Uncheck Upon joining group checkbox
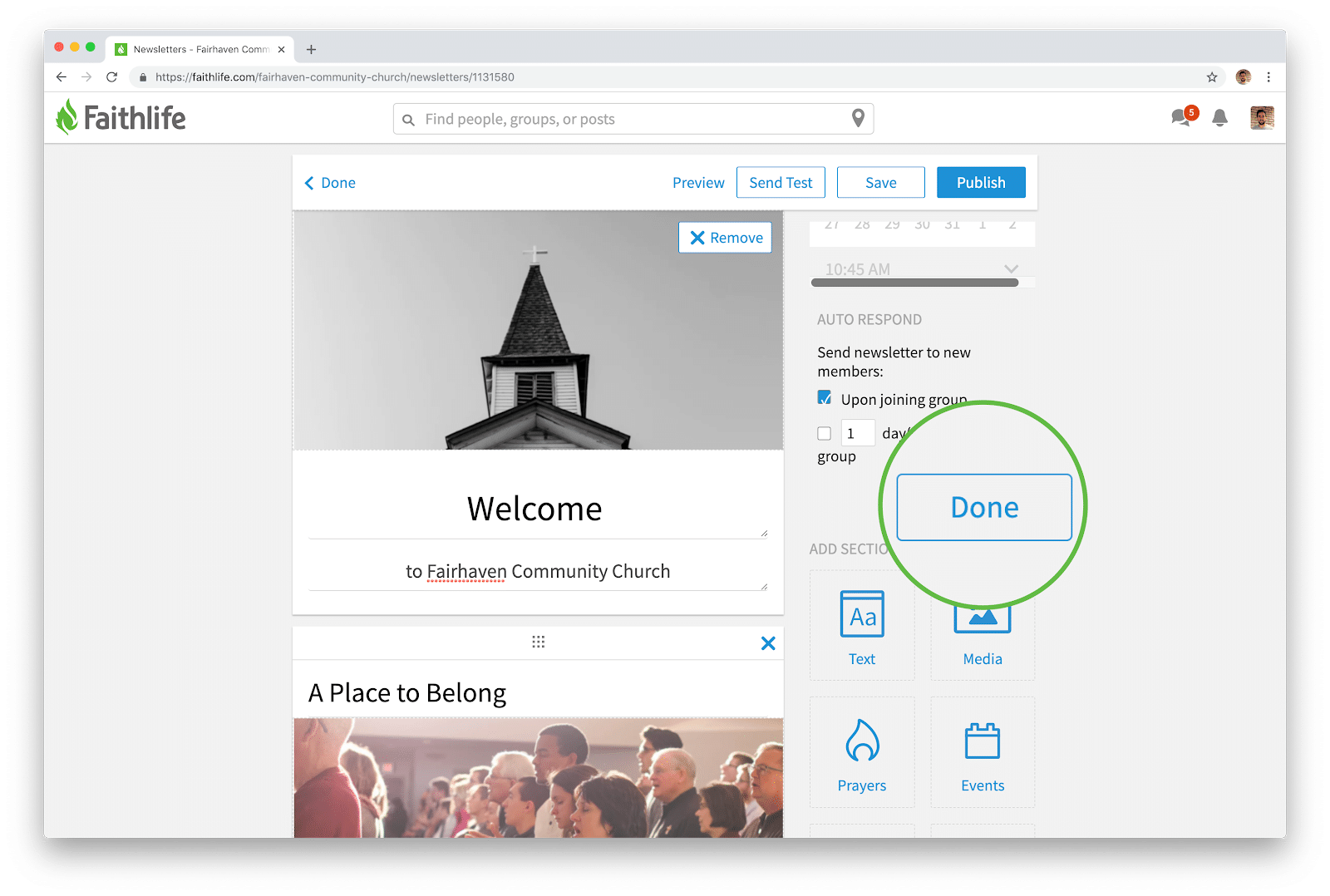This screenshot has height=896, width=1330. point(825,398)
